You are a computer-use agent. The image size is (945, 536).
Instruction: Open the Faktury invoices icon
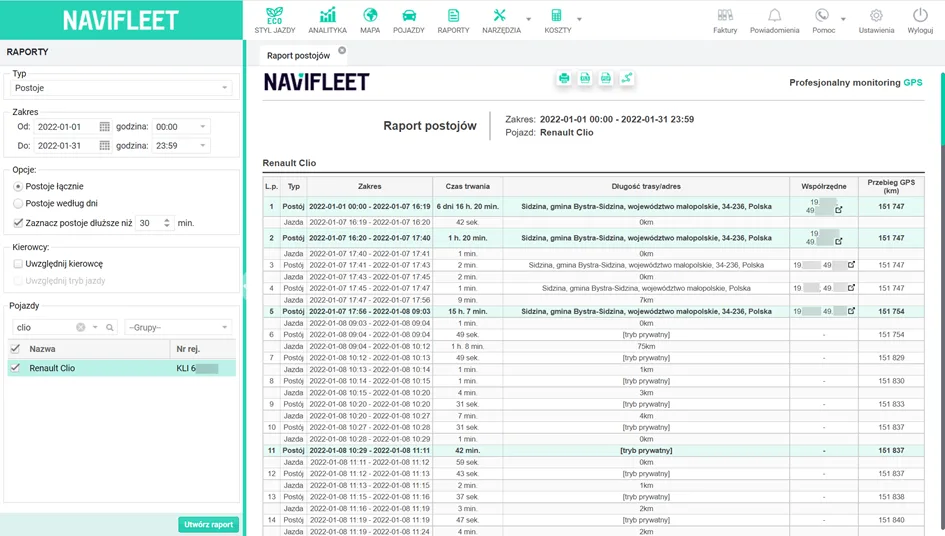pos(725,20)
